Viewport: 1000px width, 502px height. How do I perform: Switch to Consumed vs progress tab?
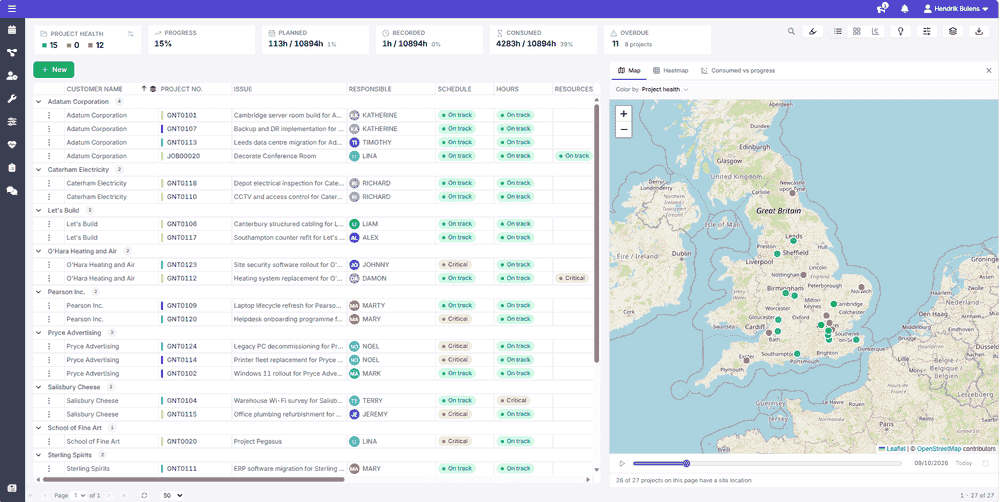(x=738, y=71)
